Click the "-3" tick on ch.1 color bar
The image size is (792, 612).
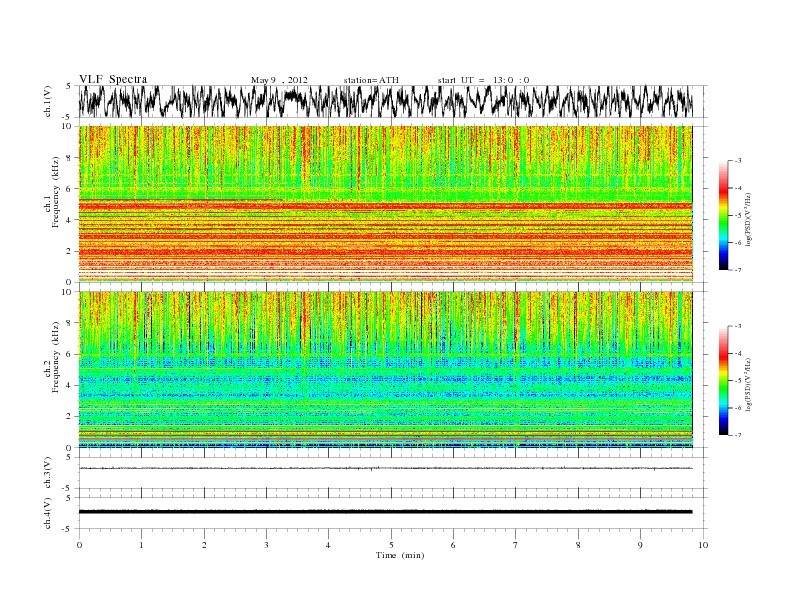point(738,161)
